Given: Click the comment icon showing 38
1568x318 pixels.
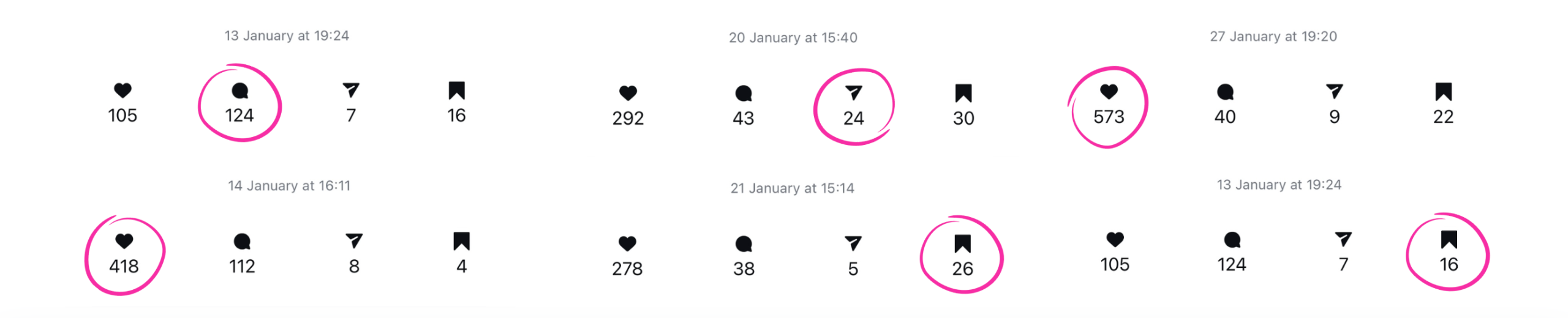Looking at the screenshot, I should (744, 244).
